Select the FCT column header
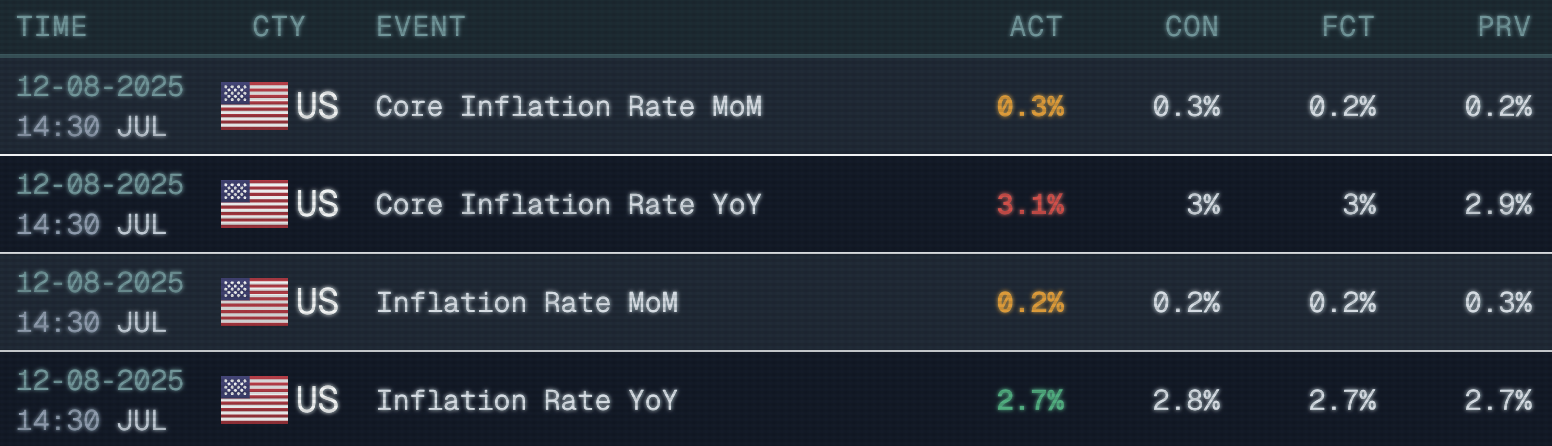This screenshot has width=1552, height=446. click(x=1349, y=27)
